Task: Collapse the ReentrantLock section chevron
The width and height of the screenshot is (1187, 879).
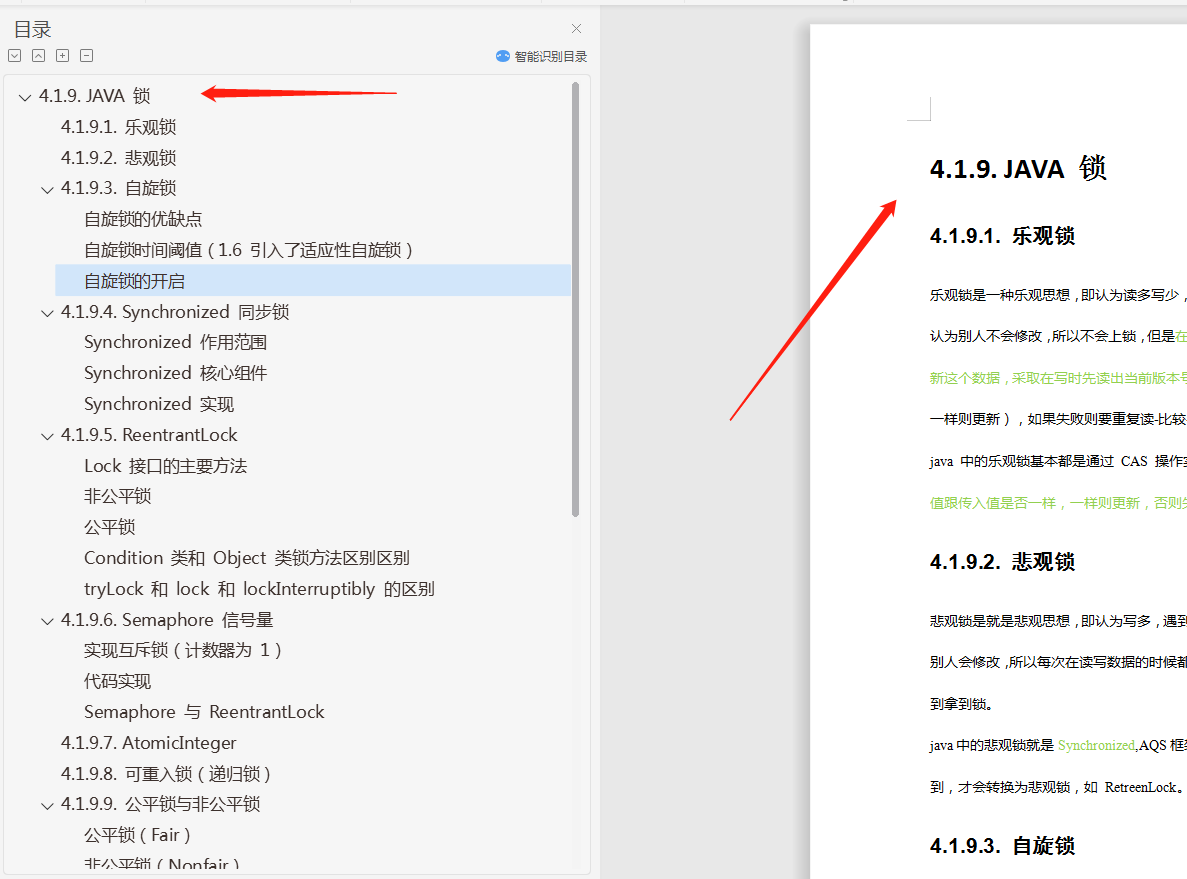Action: pyautogui.click(x=47, y=434)
